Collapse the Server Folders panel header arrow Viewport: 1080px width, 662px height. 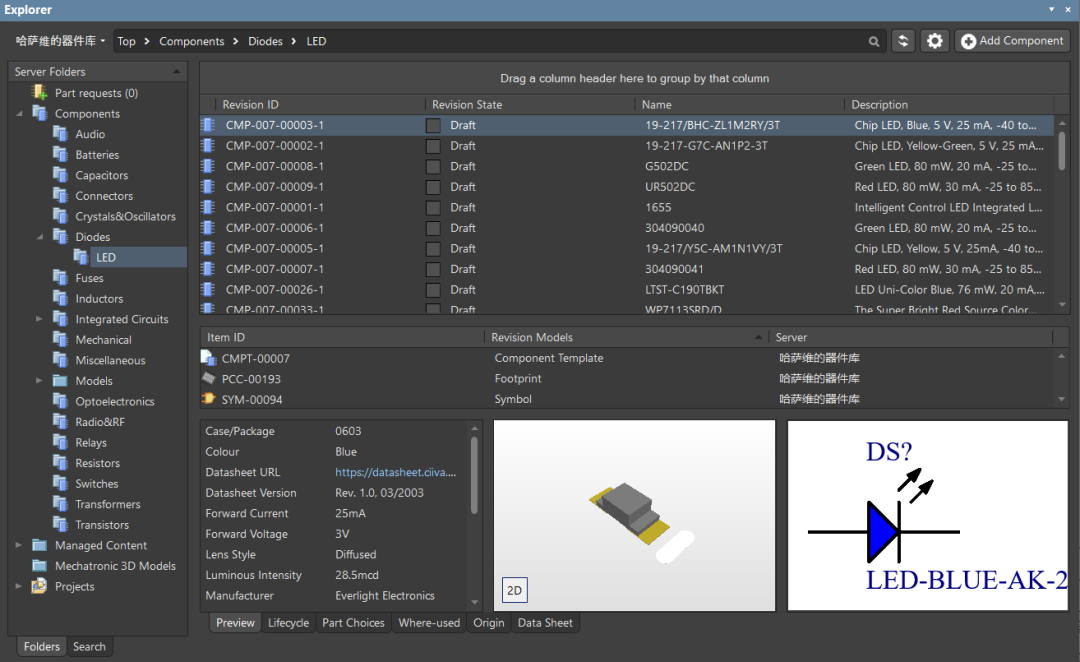click(x=176, y=72)
